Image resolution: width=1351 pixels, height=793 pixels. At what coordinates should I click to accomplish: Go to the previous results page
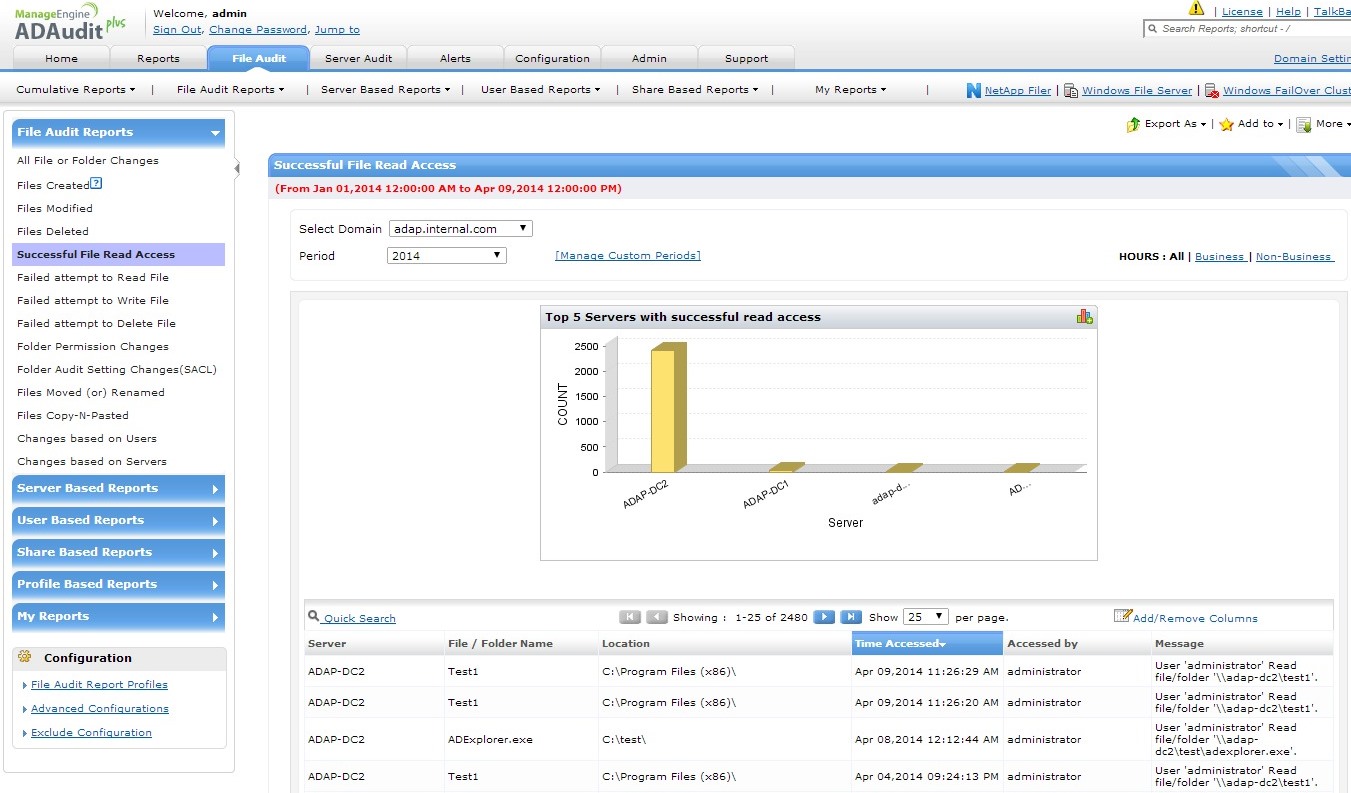(657, 617)
